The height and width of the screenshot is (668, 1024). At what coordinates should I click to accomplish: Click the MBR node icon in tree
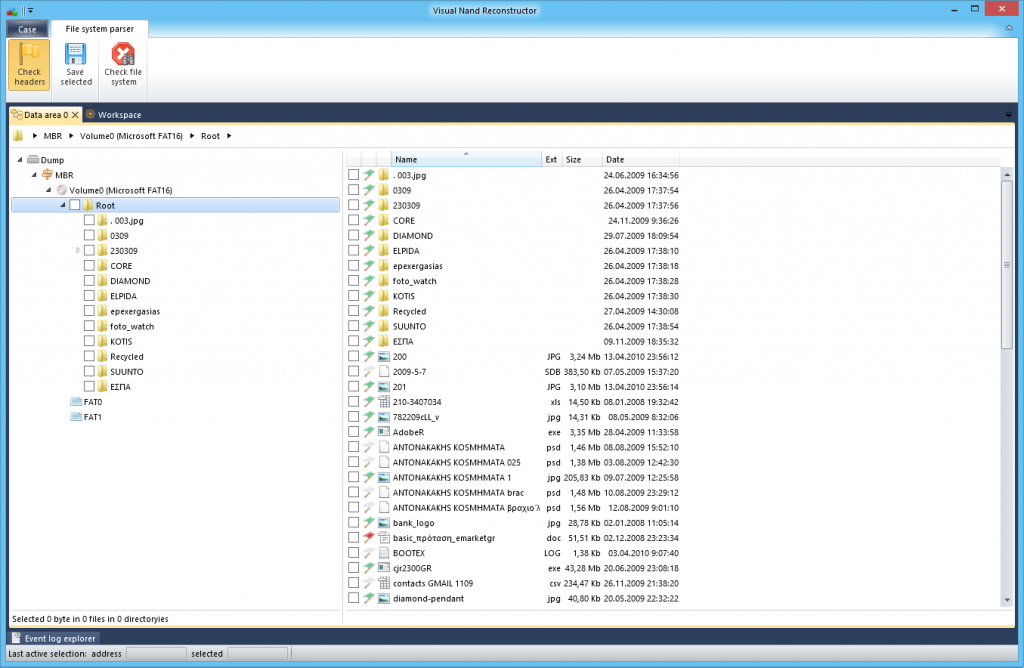(x=47, y=175)
